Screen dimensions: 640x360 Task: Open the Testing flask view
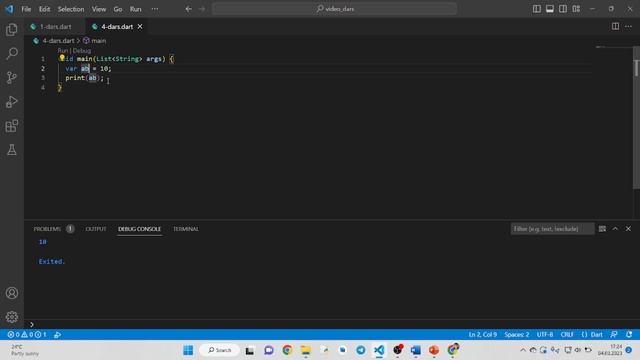[x=12, y=150]
